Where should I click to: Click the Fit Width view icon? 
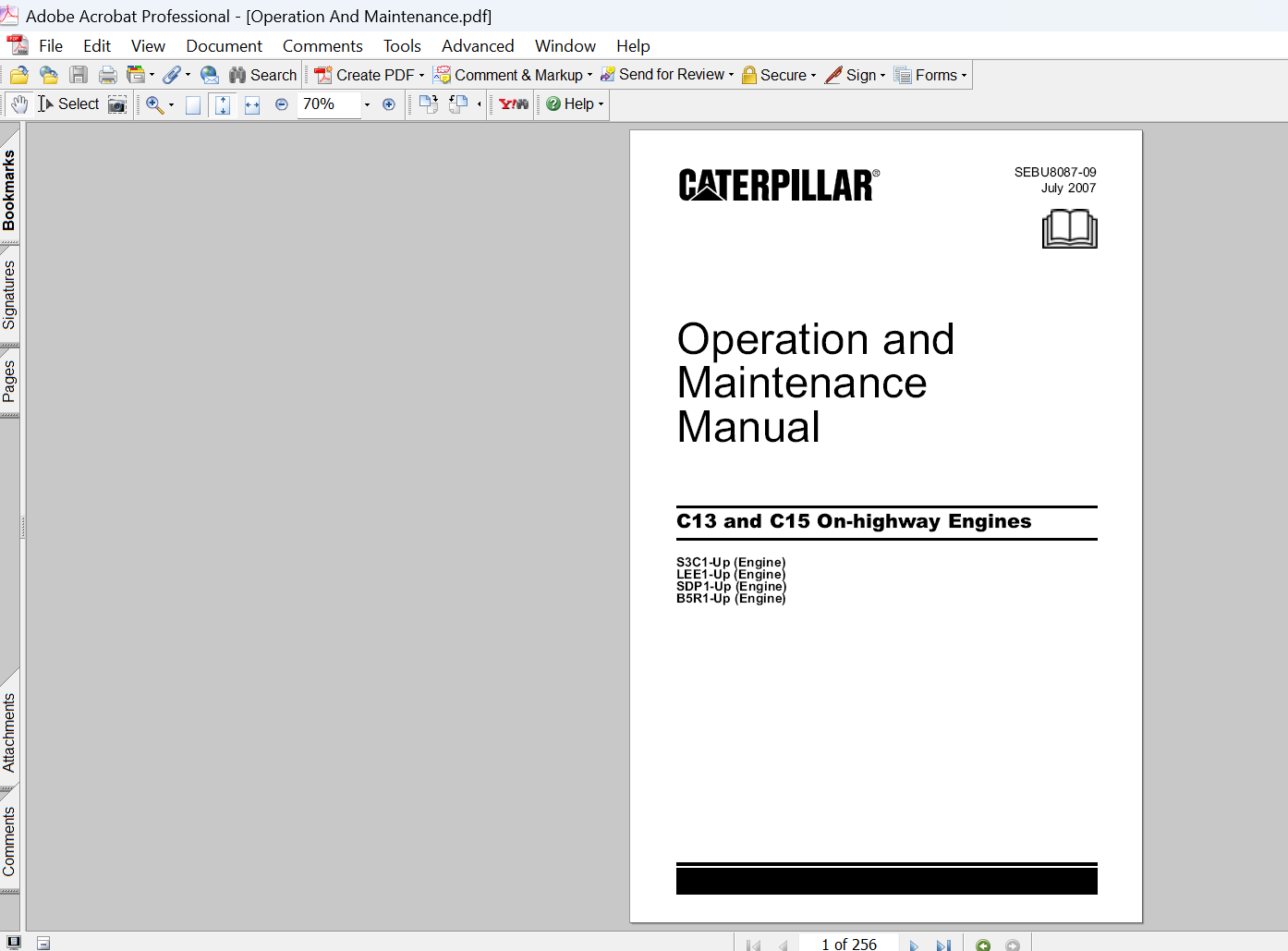(252, 104)
